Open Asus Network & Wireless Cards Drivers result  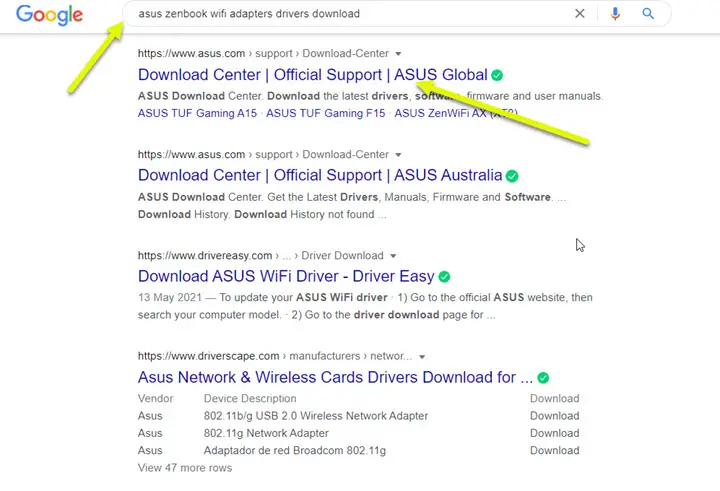pyautogui.click(x=335, y=377)
